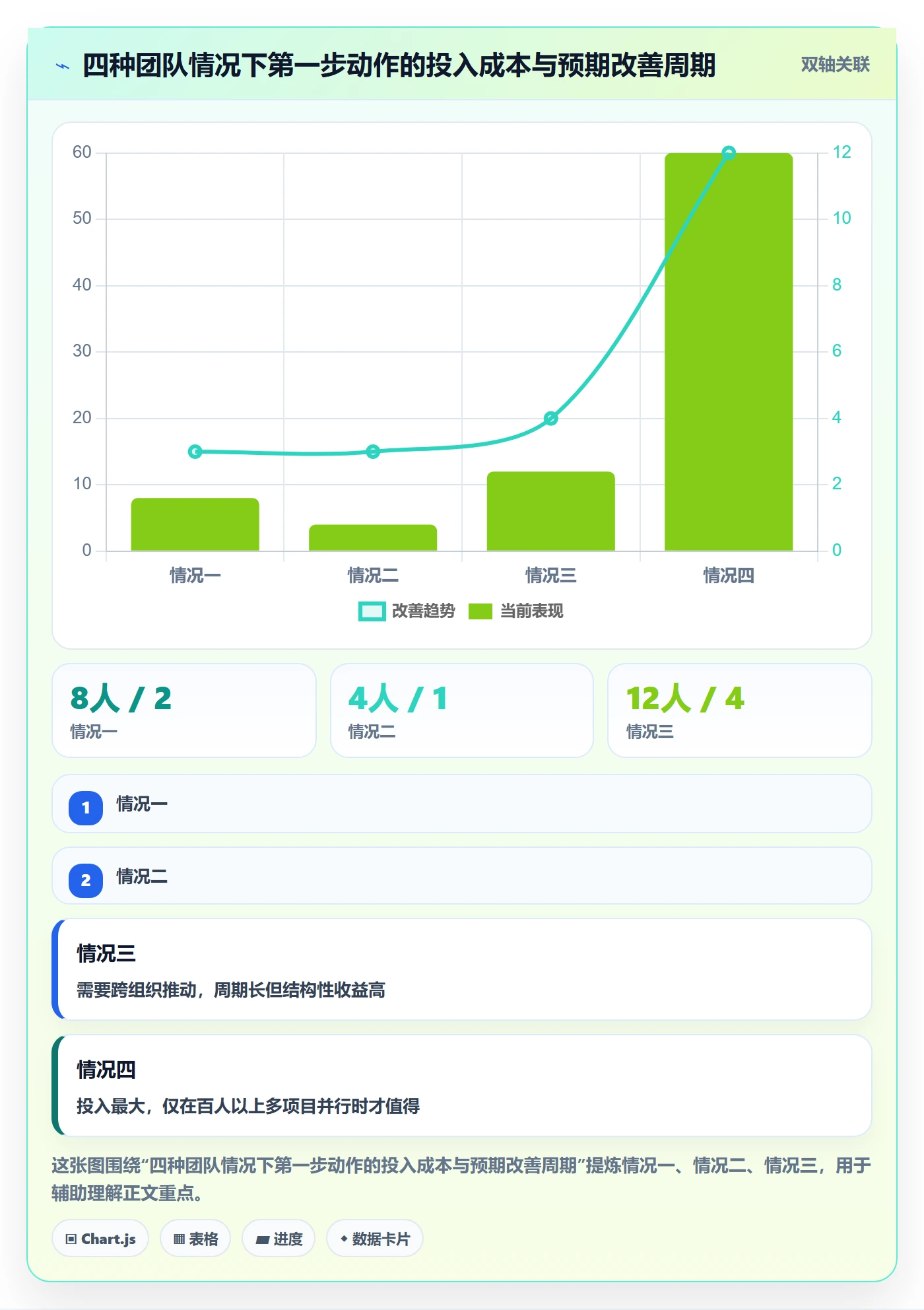Click the left axis value 60
Screen dimensions: 924x1310
pos(82,153)
